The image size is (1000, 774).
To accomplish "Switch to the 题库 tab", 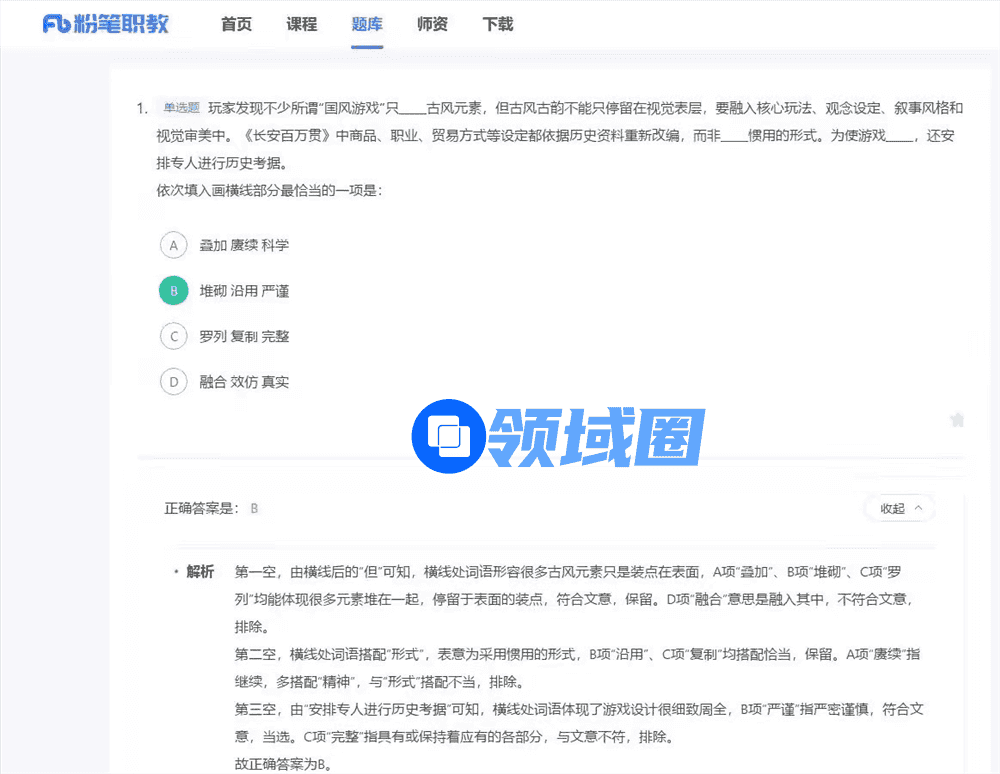I will (x=367, y=24).
